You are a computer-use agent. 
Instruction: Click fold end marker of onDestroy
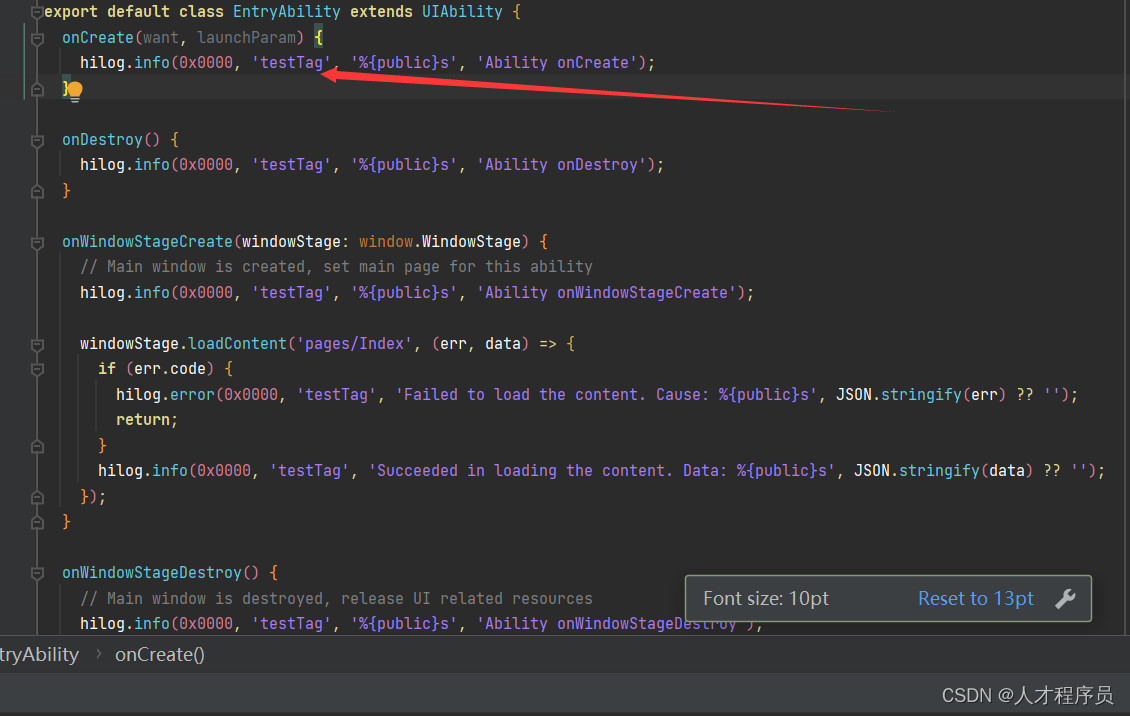tap(37, 192)
